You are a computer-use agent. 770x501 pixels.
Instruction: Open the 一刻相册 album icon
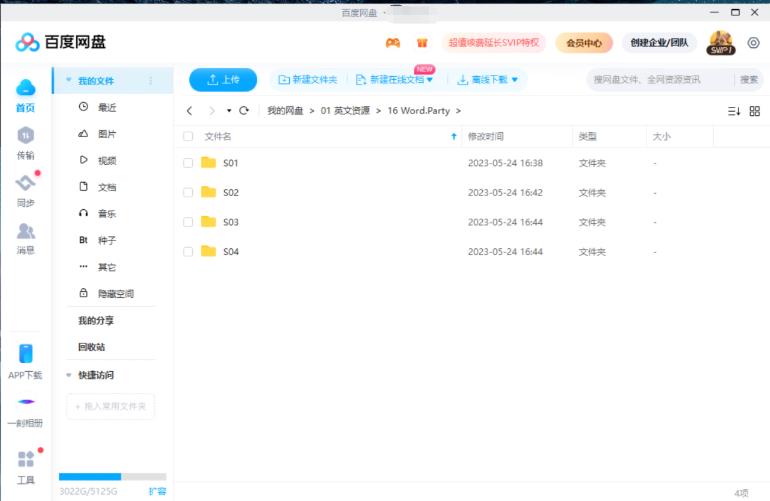pos(26,402)
